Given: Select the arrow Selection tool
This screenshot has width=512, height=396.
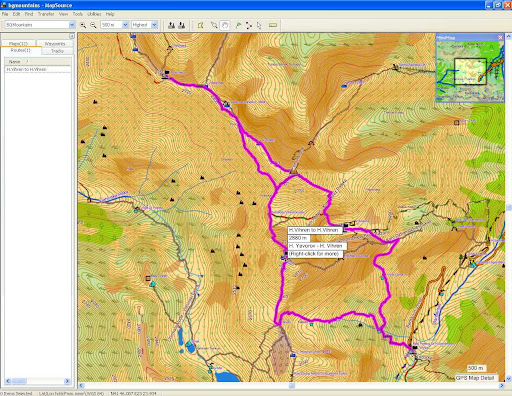Looking at the screenshot, I should [x=259, y=25].
